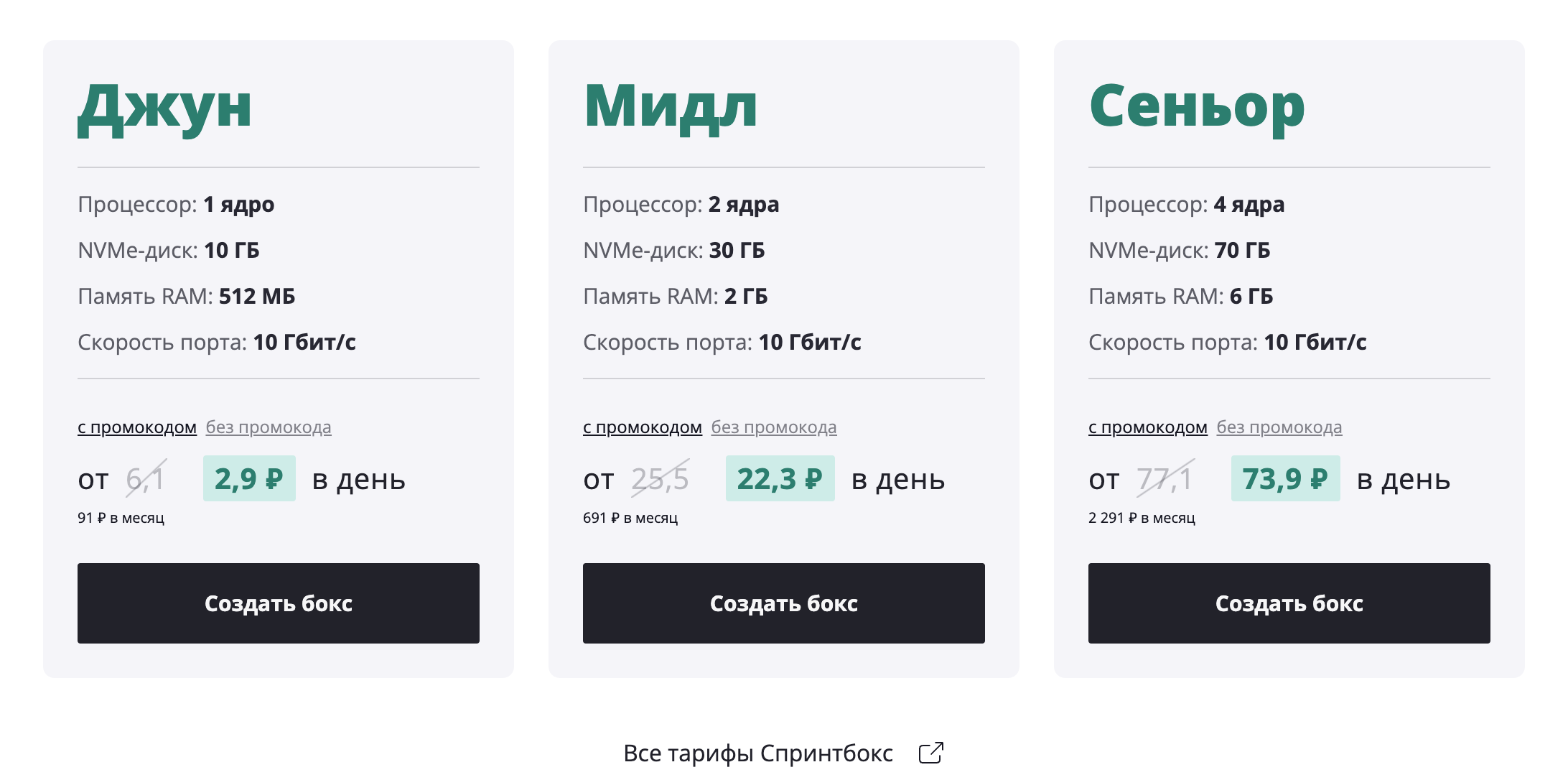The height and width of the screenshot is (780, 1568).
Task: Click the 91 ₽ в месяц label
Action: [x=121, y=516]
